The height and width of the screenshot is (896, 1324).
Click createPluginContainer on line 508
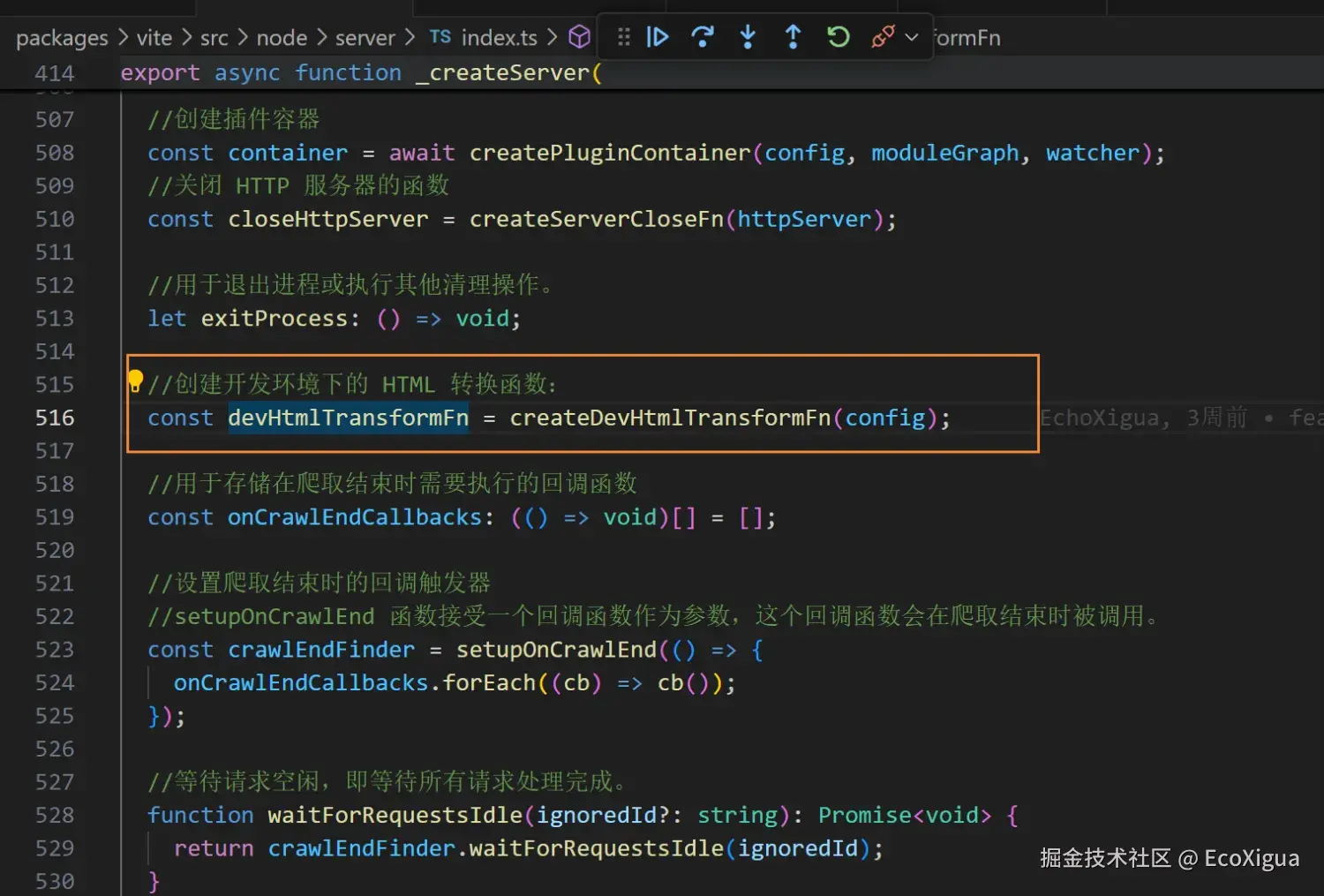610,153
